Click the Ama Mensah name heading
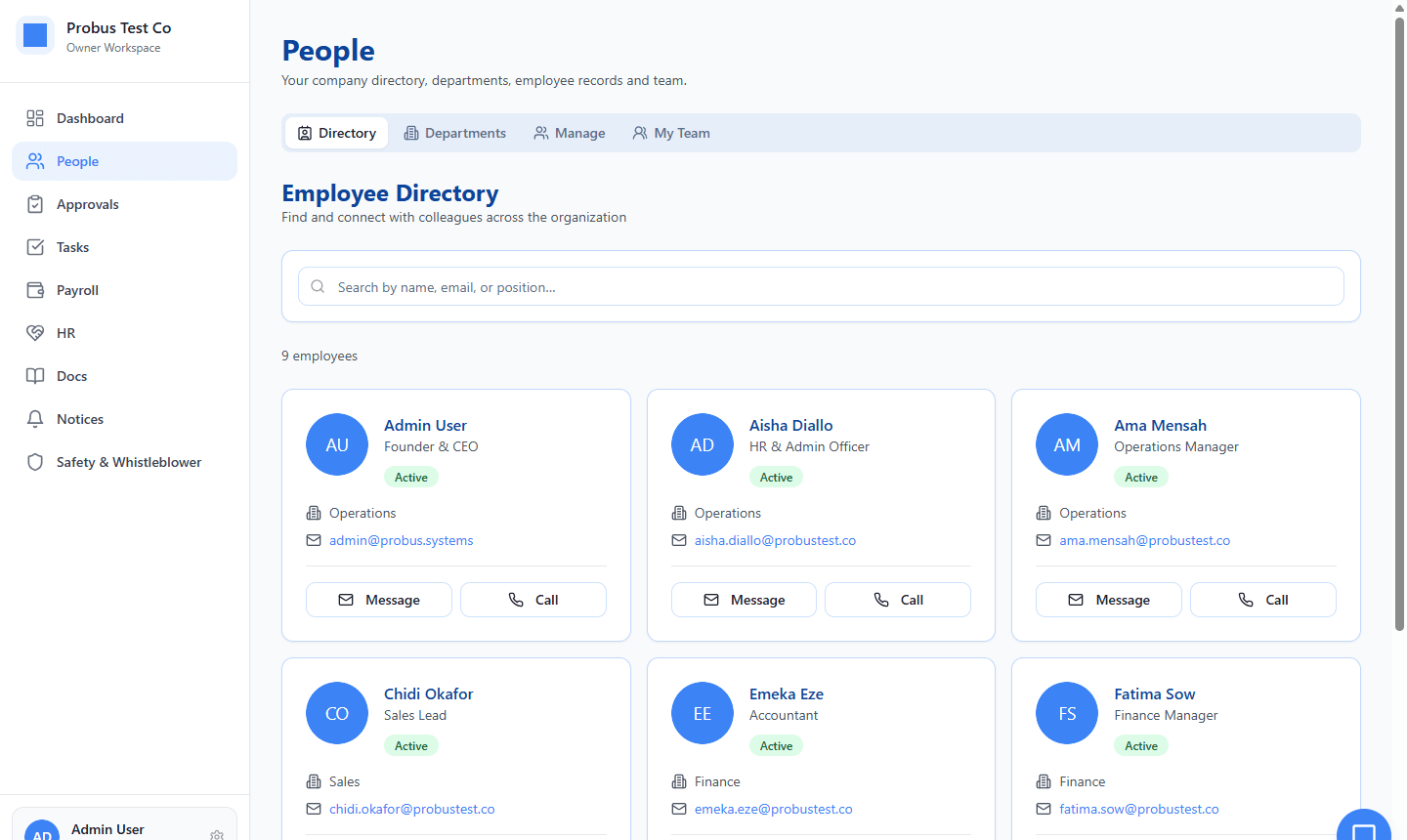The image size is (1407, 840). [x=1160, y=425]
